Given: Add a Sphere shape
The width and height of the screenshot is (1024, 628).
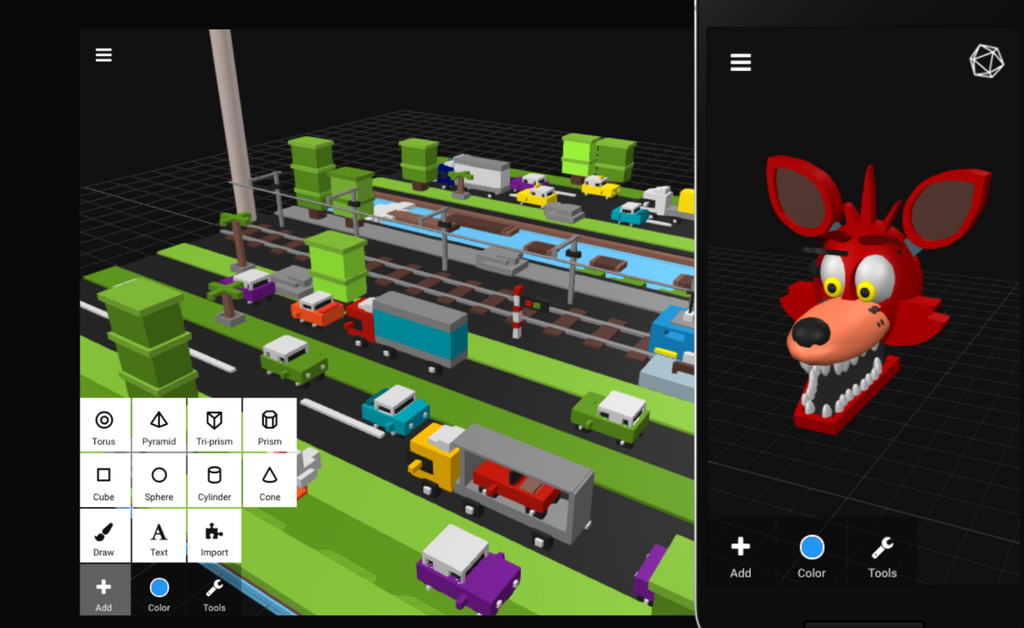Looking at the screenshot, I should point(159,481).
